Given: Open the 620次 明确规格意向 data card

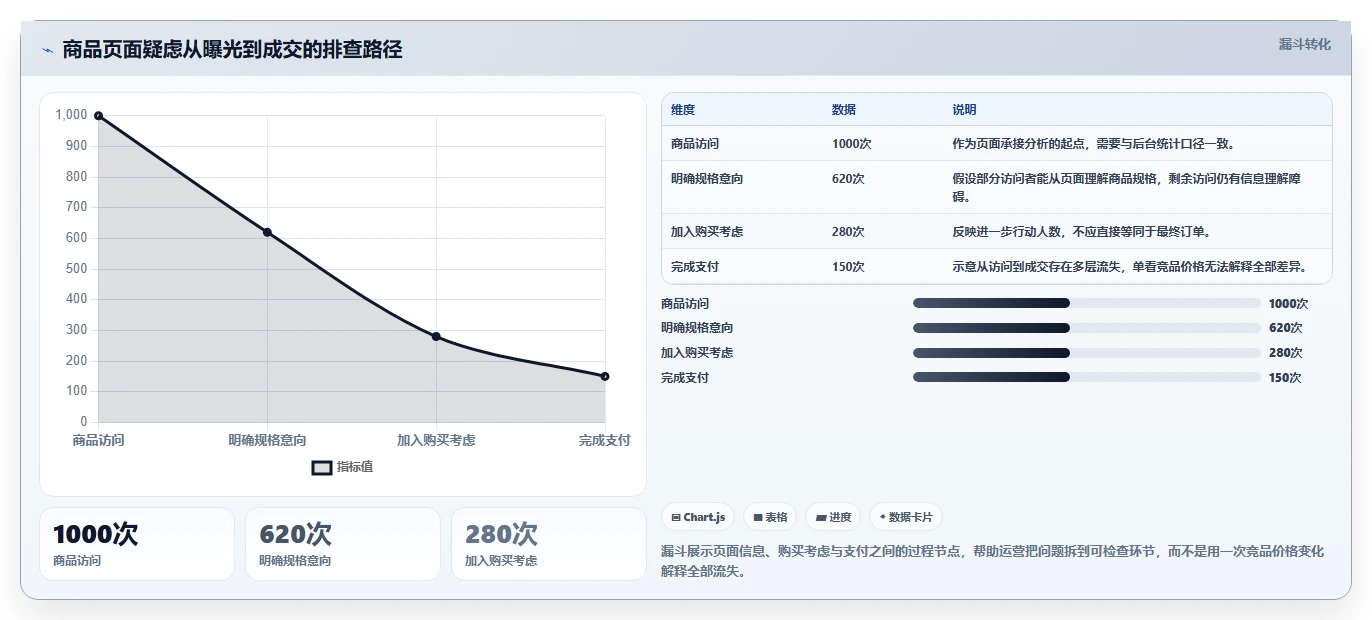Looking at the screenshot, I should pos(343,544).
